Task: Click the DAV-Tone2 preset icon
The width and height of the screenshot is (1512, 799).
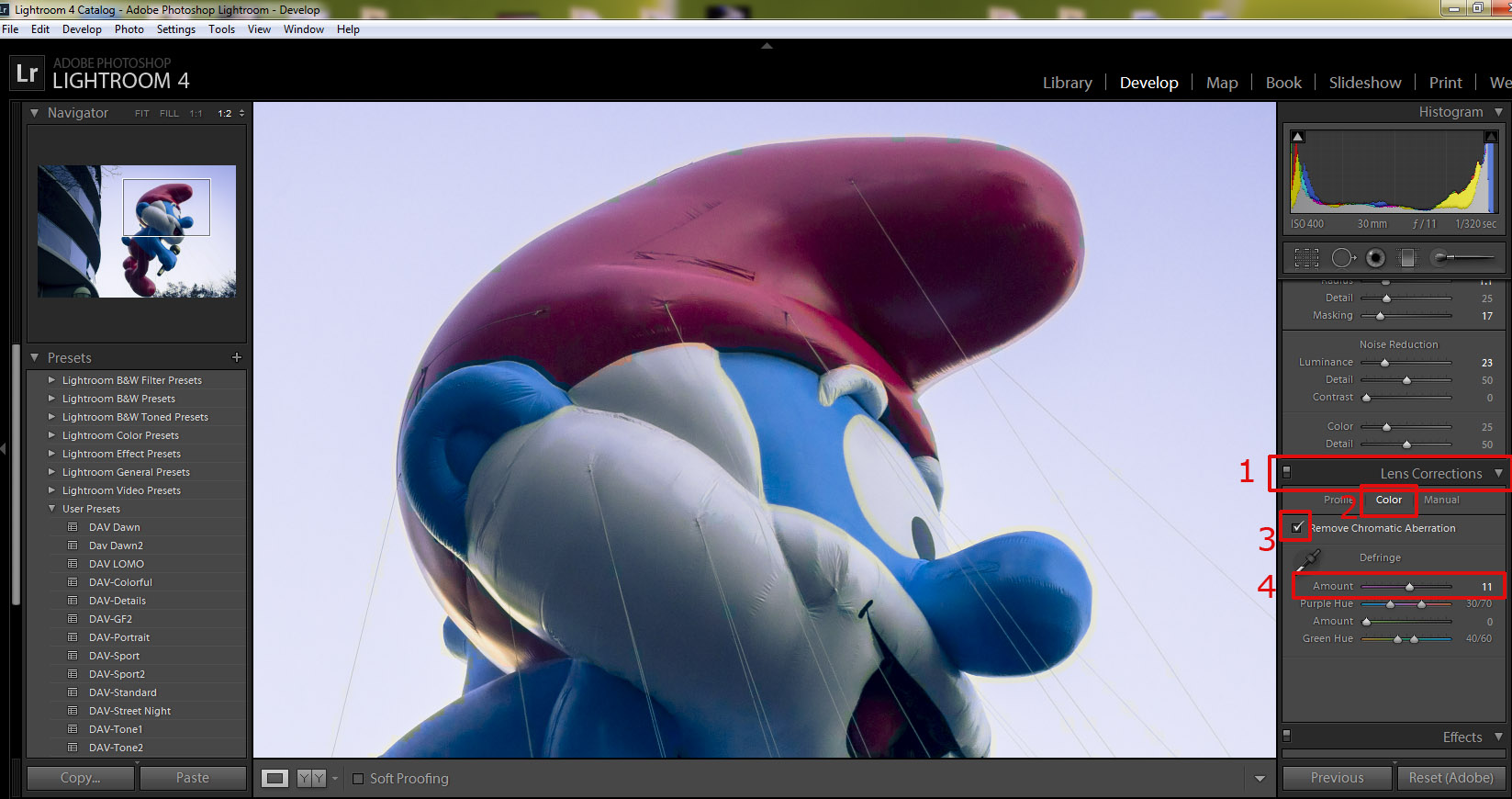Action: point(73,748)
